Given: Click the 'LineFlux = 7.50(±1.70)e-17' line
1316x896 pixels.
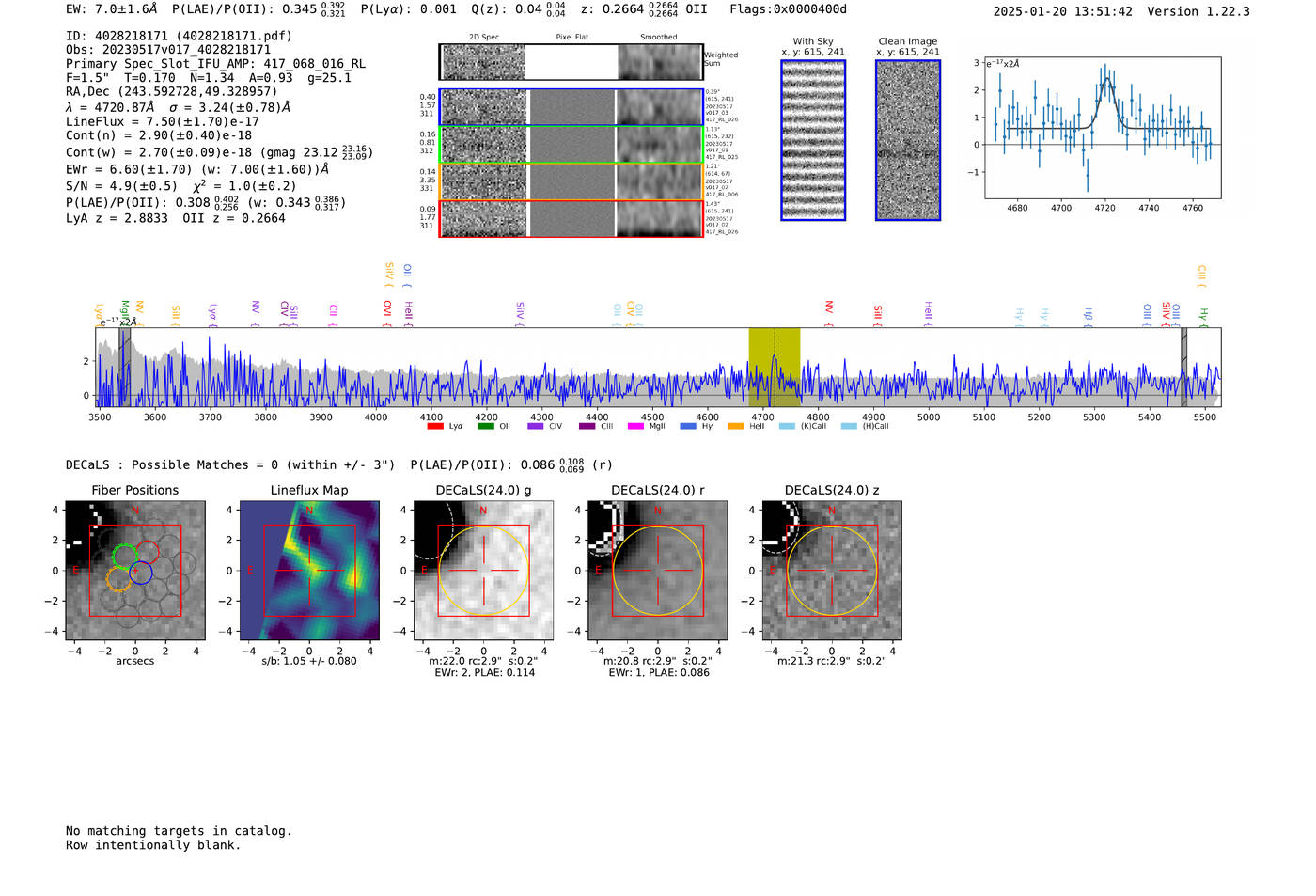Looking at the screenshot, I should pyautogui.click(x=163, y=121).
